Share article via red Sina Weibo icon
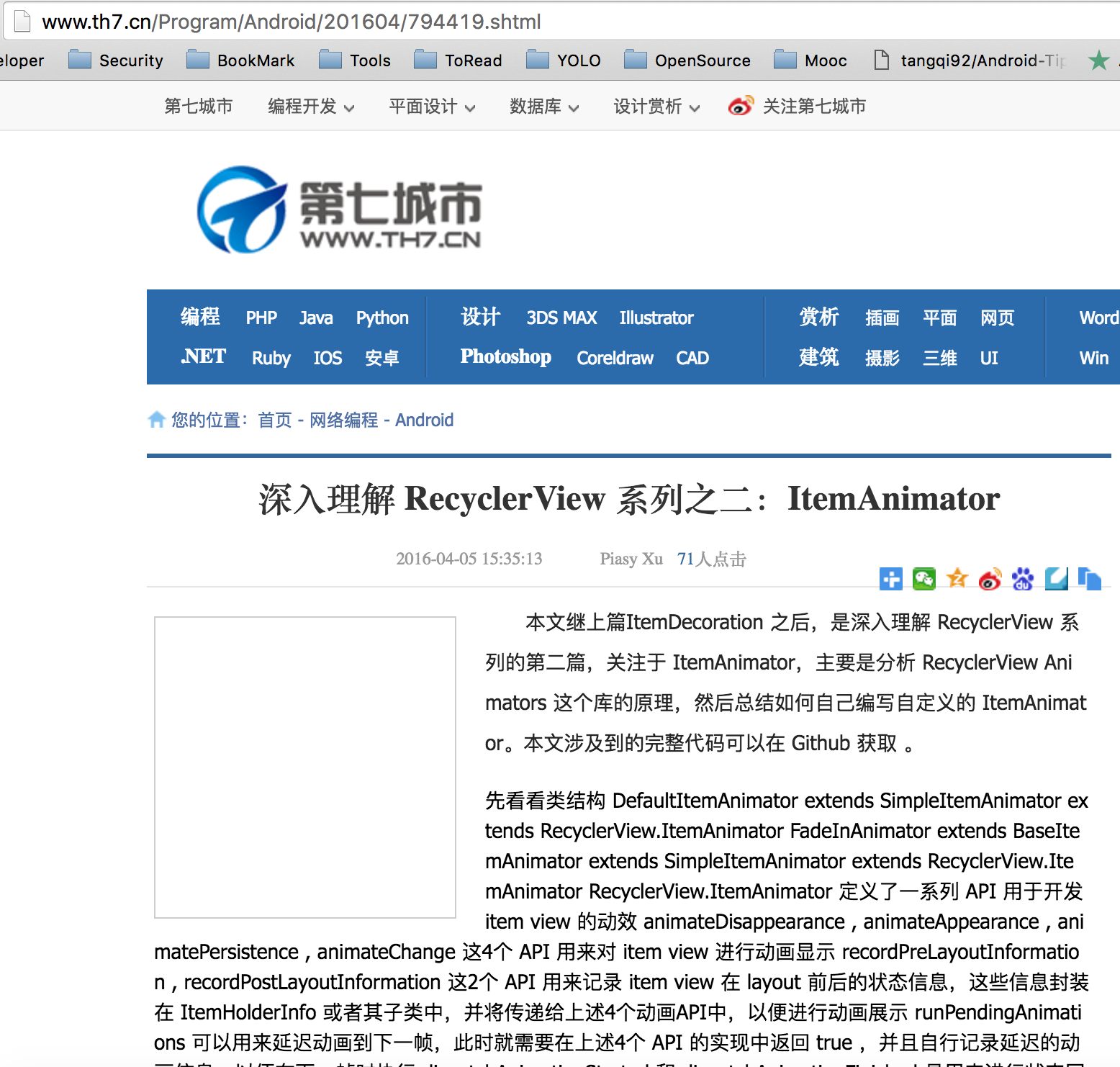Image resolution: width=1120 pixels, height=1067 pixels. coord(990,579)
